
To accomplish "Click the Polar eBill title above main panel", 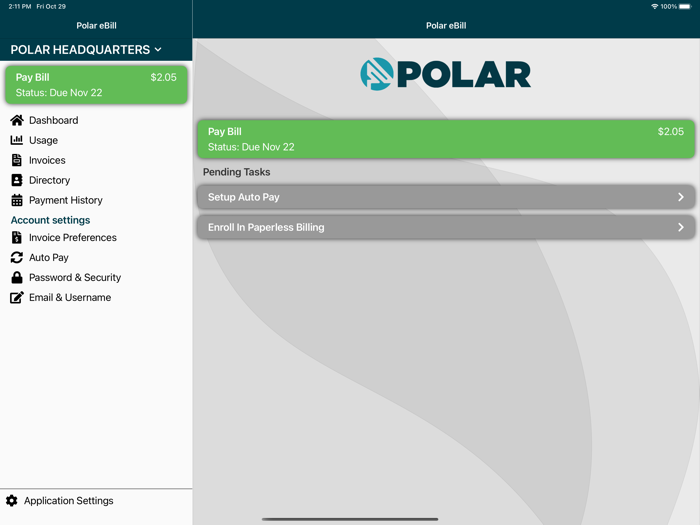I will pyautogui.click(x=446, y=25).
